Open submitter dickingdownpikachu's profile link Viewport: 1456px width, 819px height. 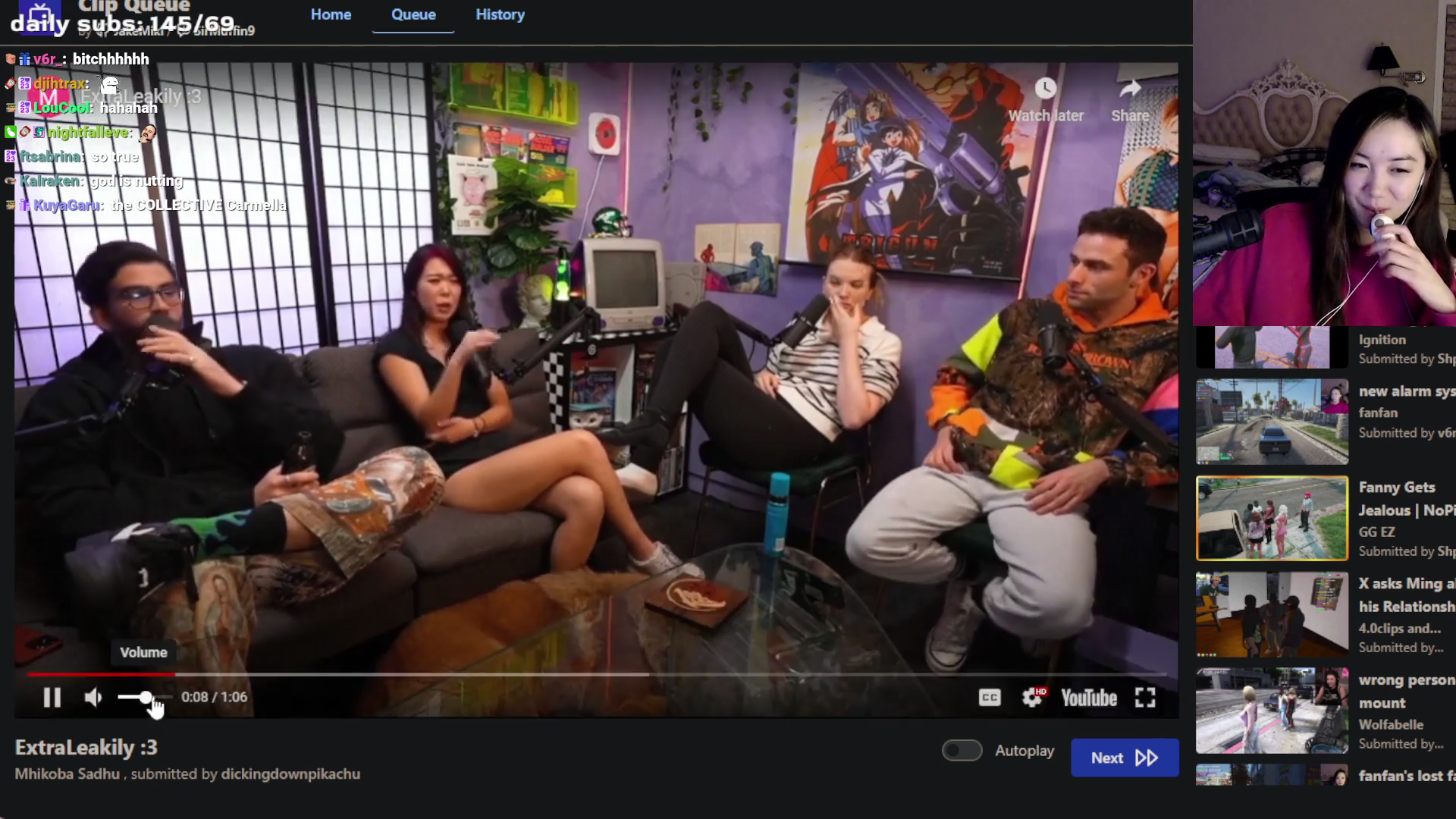point(290,773)
